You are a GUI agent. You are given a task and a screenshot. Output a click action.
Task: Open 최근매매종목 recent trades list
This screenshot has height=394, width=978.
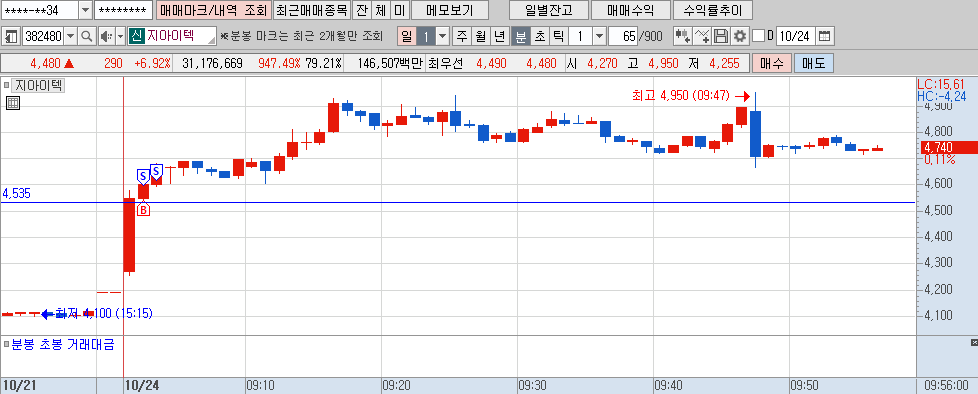312,10
